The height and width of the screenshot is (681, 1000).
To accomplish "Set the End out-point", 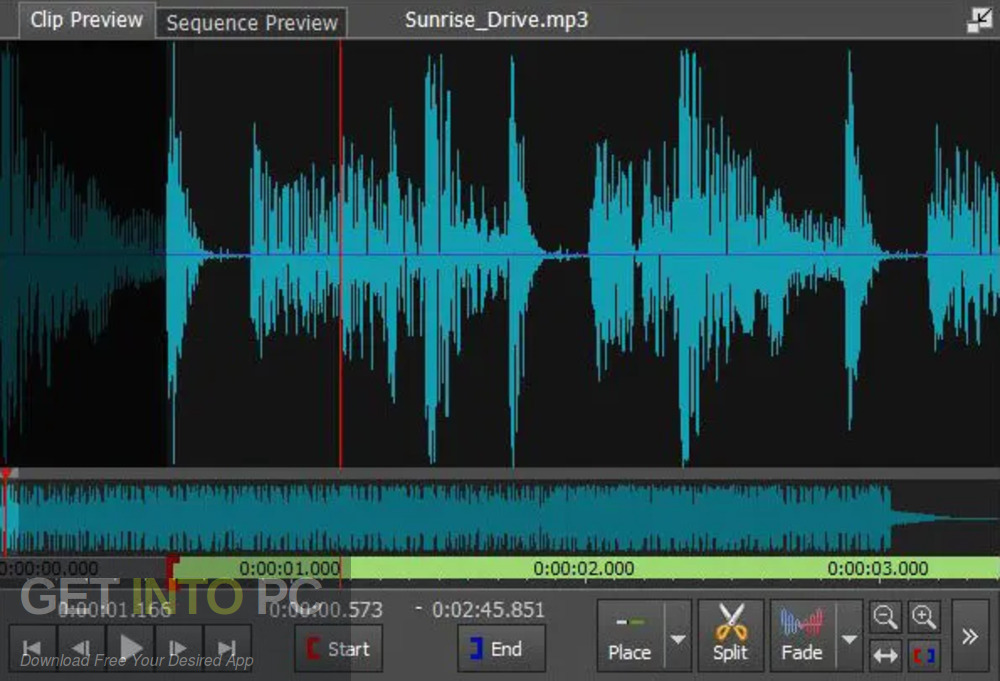I will point(501,648).
